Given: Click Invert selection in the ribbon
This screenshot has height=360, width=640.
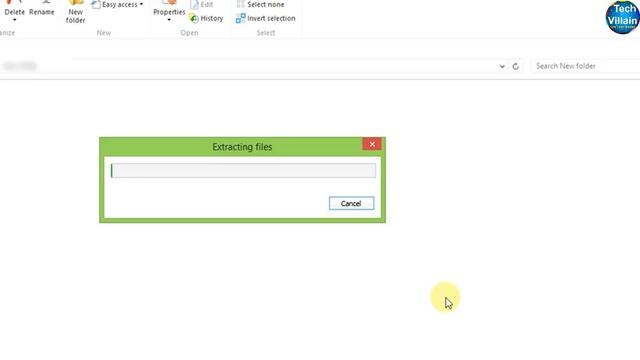Looking at the screenshot, I should pyautogui.click(x=265, y=18).
